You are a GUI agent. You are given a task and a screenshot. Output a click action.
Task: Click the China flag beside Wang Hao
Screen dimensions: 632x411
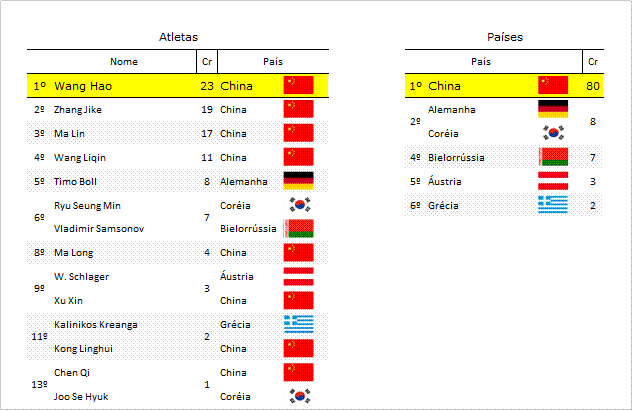coord(298,85)
